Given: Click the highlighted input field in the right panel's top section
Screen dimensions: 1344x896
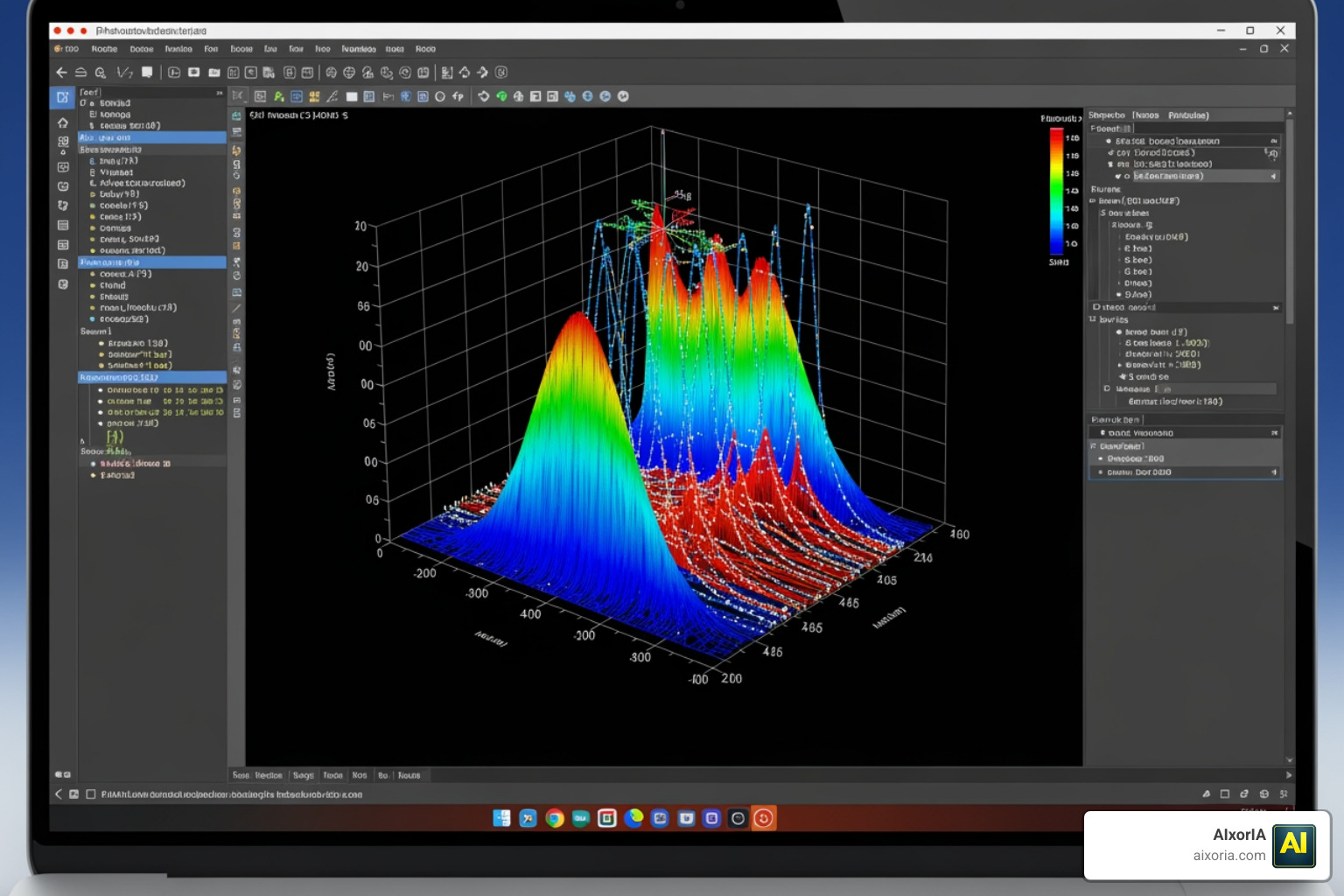Looking at the screenshot, I should pos(1206,177).
